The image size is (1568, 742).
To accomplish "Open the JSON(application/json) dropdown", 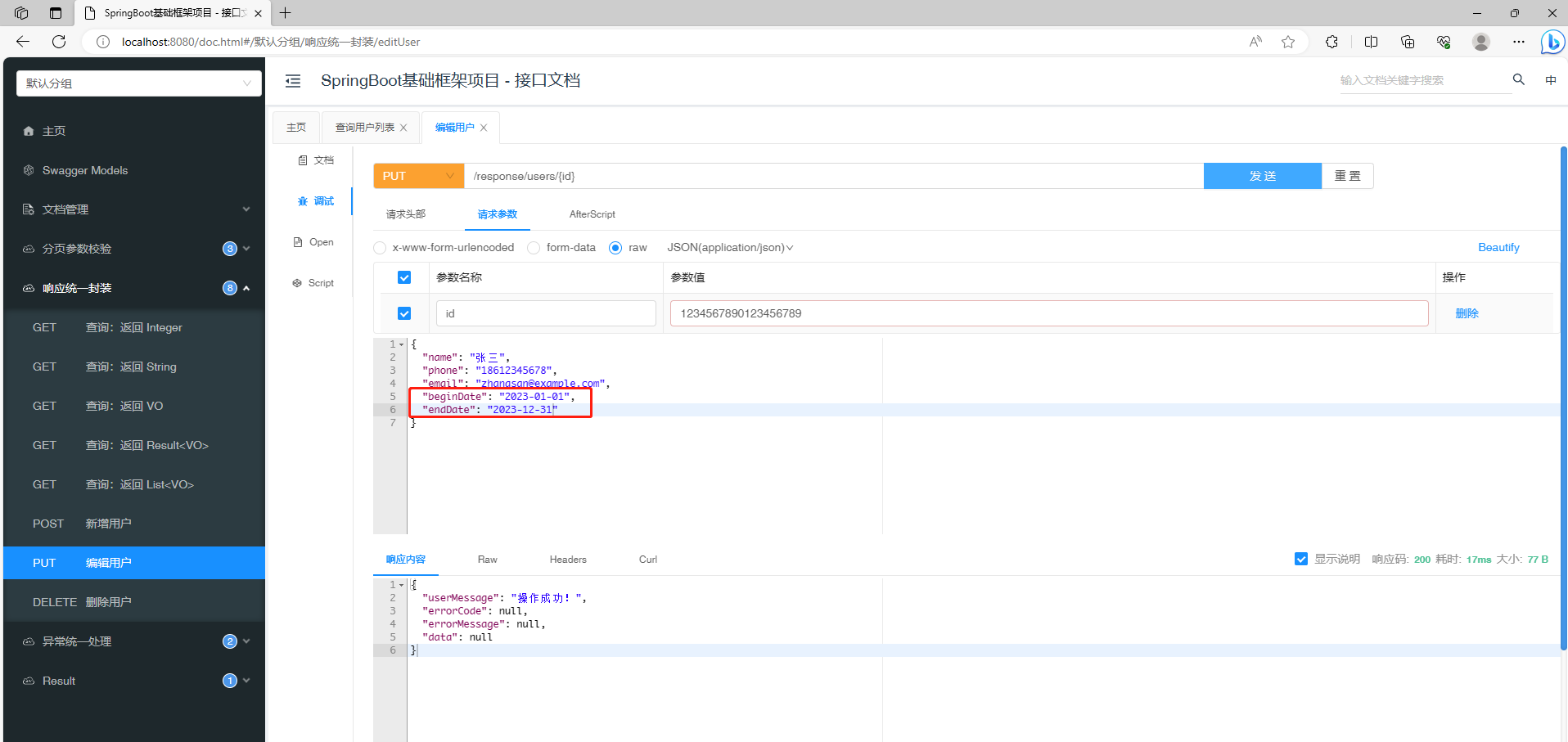I will pos(728,247).
